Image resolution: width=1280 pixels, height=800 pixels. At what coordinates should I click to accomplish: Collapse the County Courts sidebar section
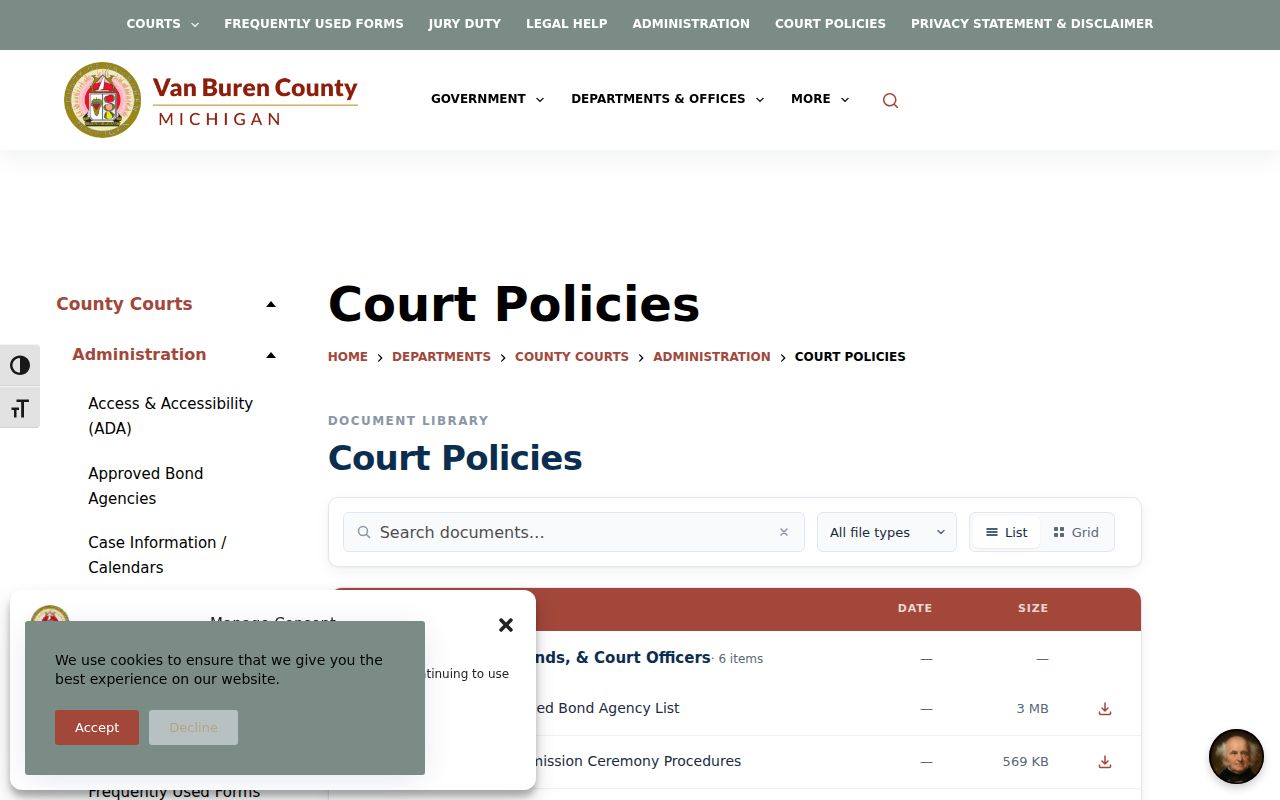(271, 304)
